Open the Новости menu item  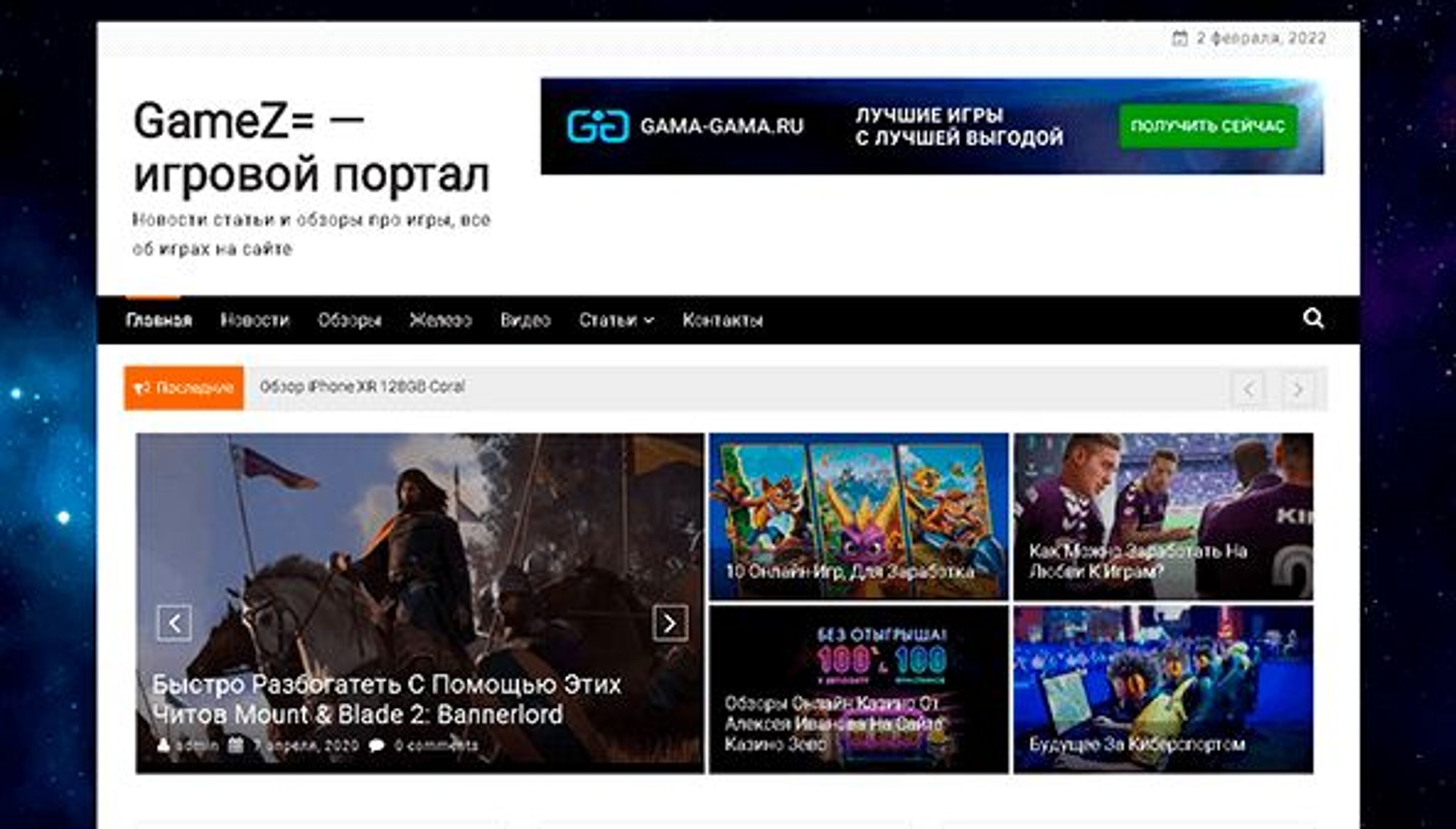coord(256,320)
